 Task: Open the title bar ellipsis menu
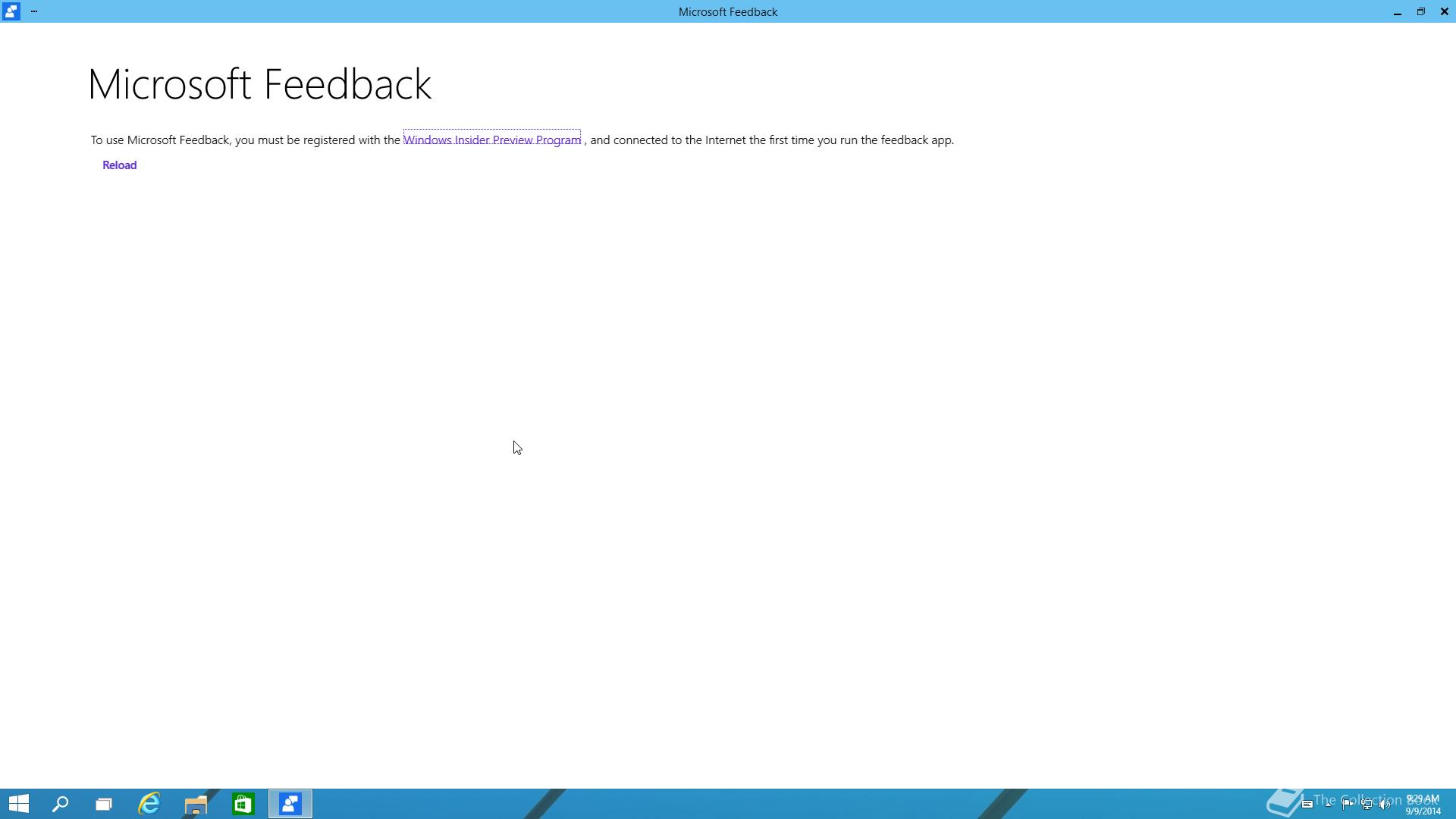[x=34, y=11]
